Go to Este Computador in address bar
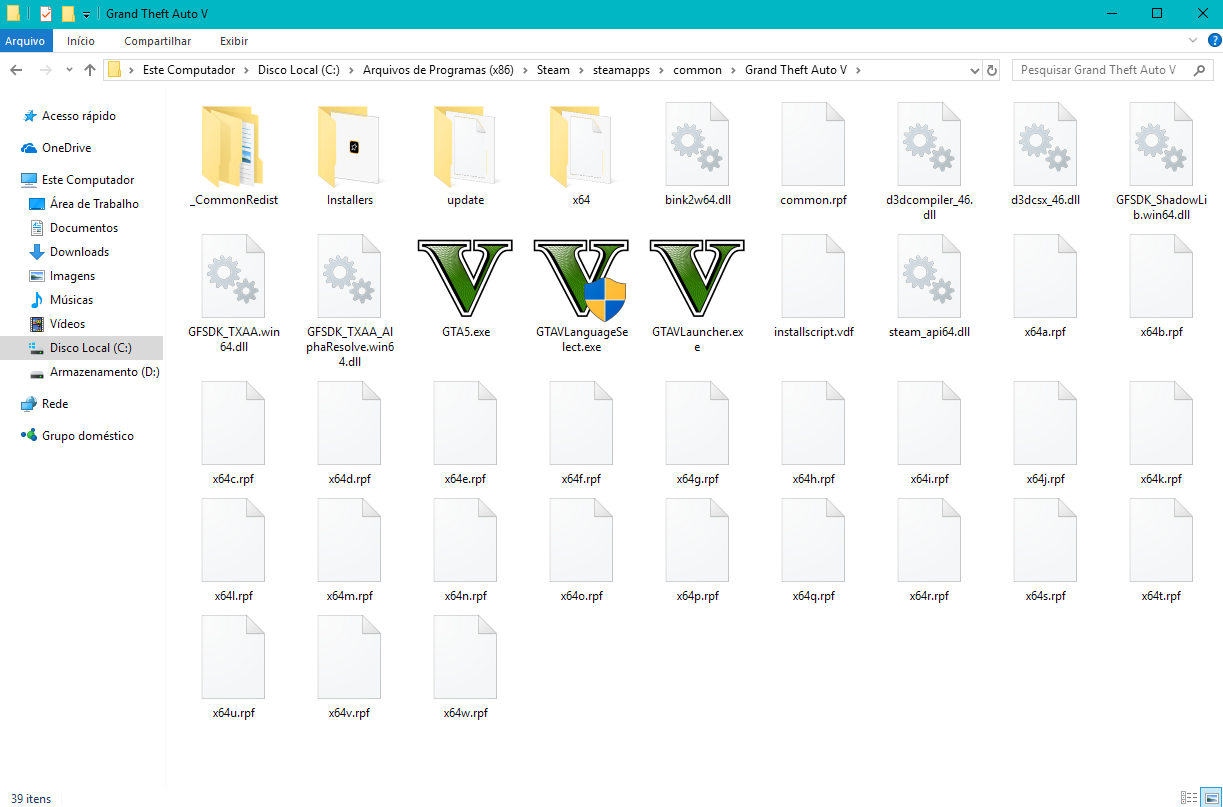Screen dimensions: 1223x807 (x=189, y=70)
